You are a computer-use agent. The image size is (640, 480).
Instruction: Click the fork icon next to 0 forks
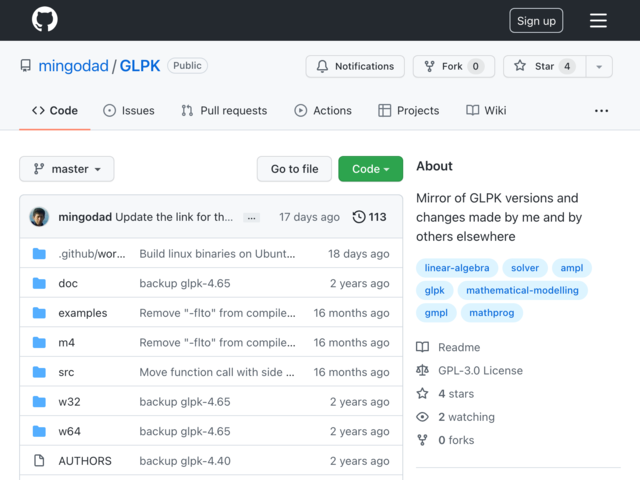coord(422,440)
